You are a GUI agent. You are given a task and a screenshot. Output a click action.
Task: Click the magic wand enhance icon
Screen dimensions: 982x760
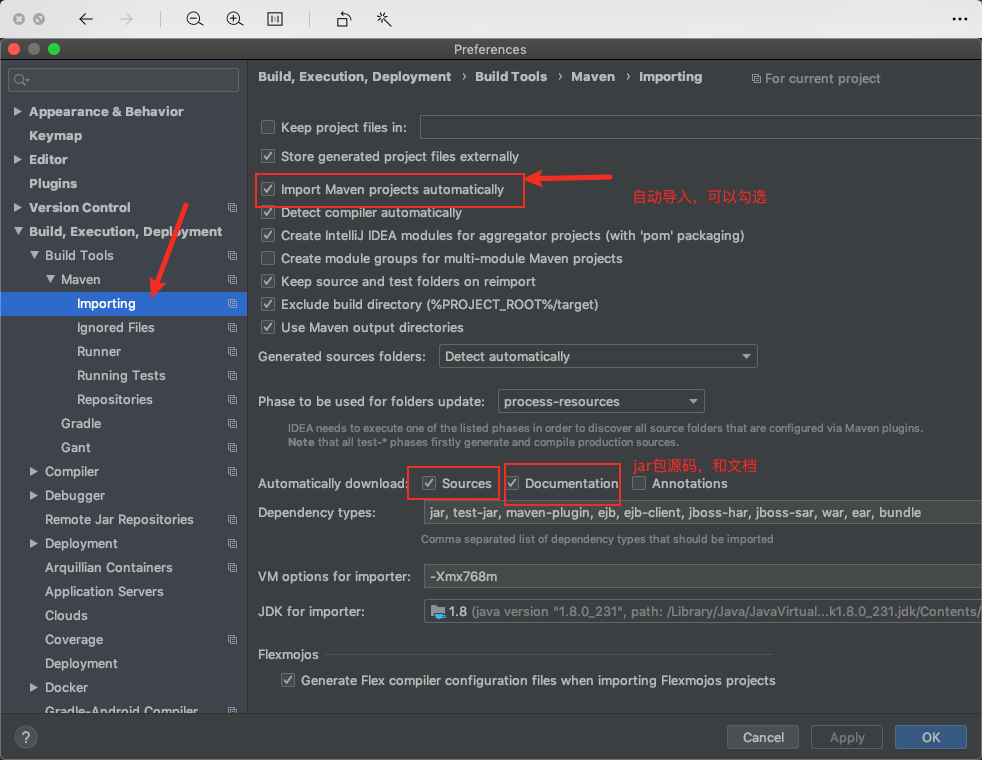click(384, 19)
